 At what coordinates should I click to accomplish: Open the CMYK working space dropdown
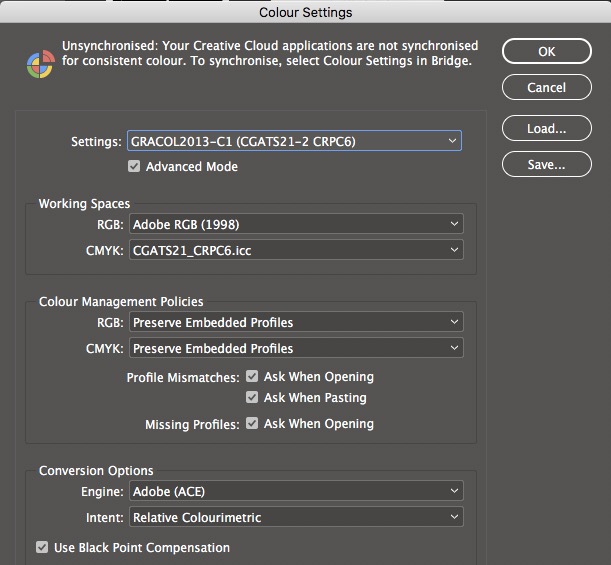pos(295,250)
